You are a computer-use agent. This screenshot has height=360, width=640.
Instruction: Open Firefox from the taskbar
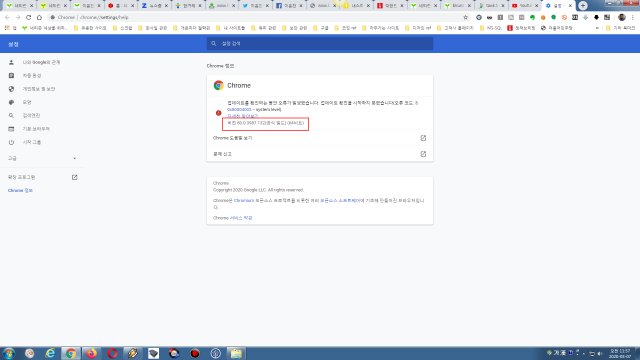[91, 353]
